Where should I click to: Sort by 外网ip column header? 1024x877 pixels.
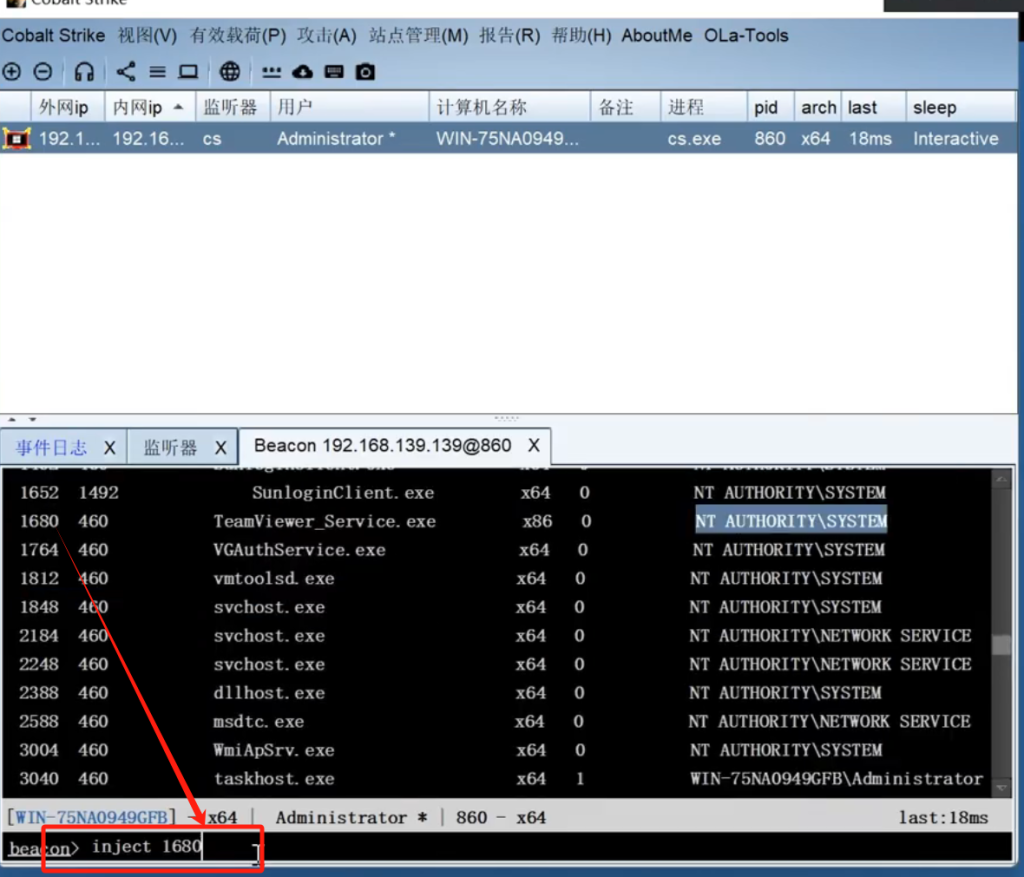pyautogui.click(x=68, y=107)
